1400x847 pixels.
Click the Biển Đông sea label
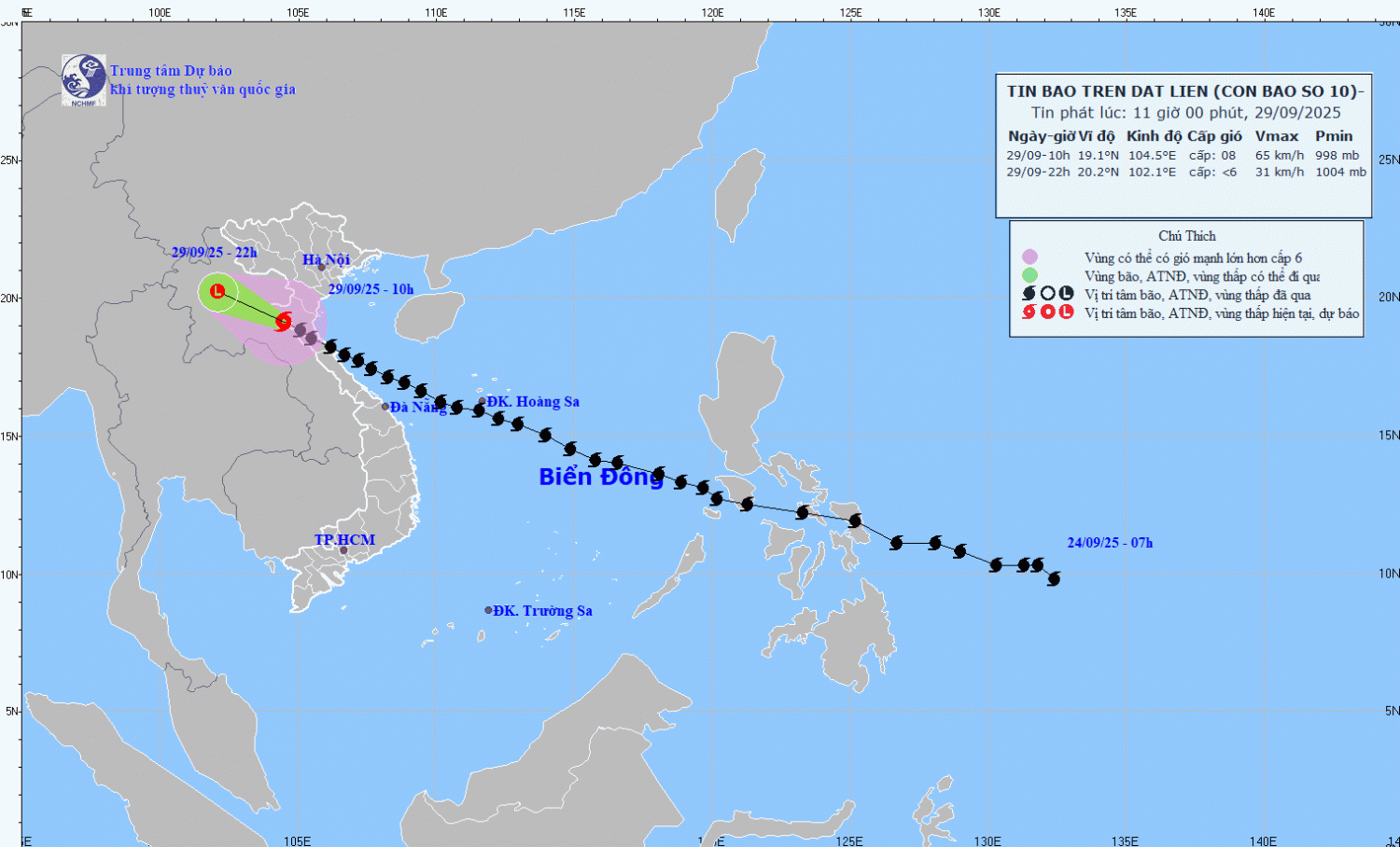600,477
